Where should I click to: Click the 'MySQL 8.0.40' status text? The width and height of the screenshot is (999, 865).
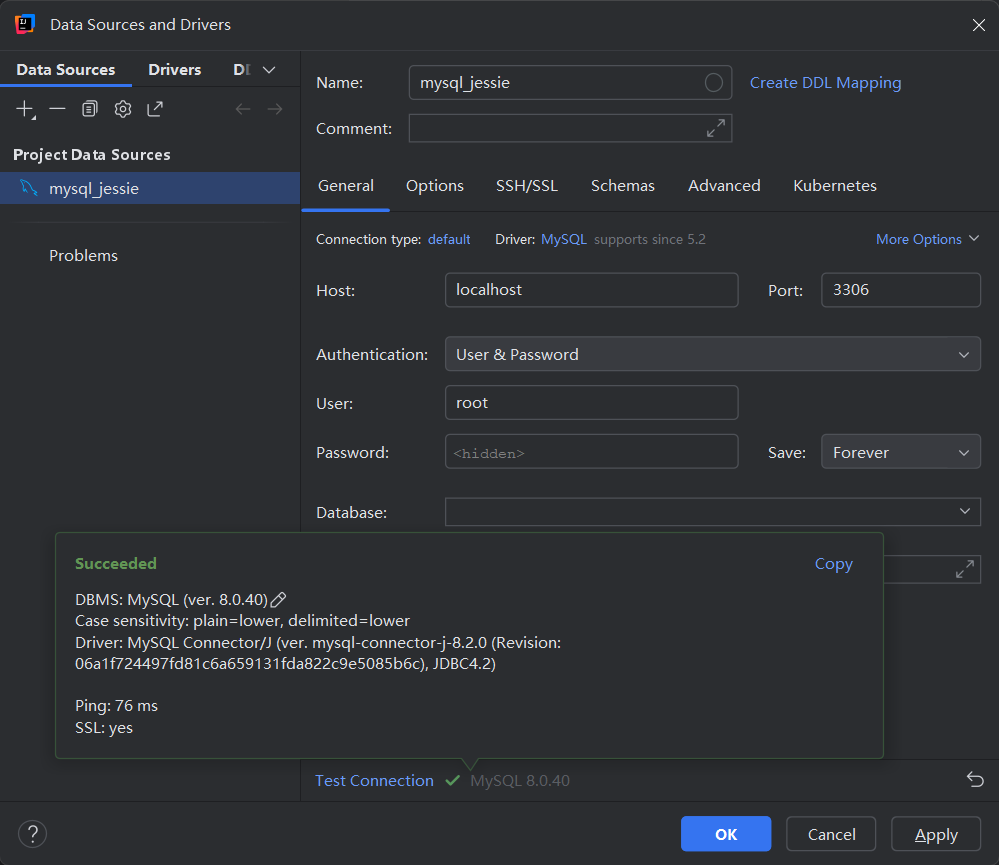(520, 780)
